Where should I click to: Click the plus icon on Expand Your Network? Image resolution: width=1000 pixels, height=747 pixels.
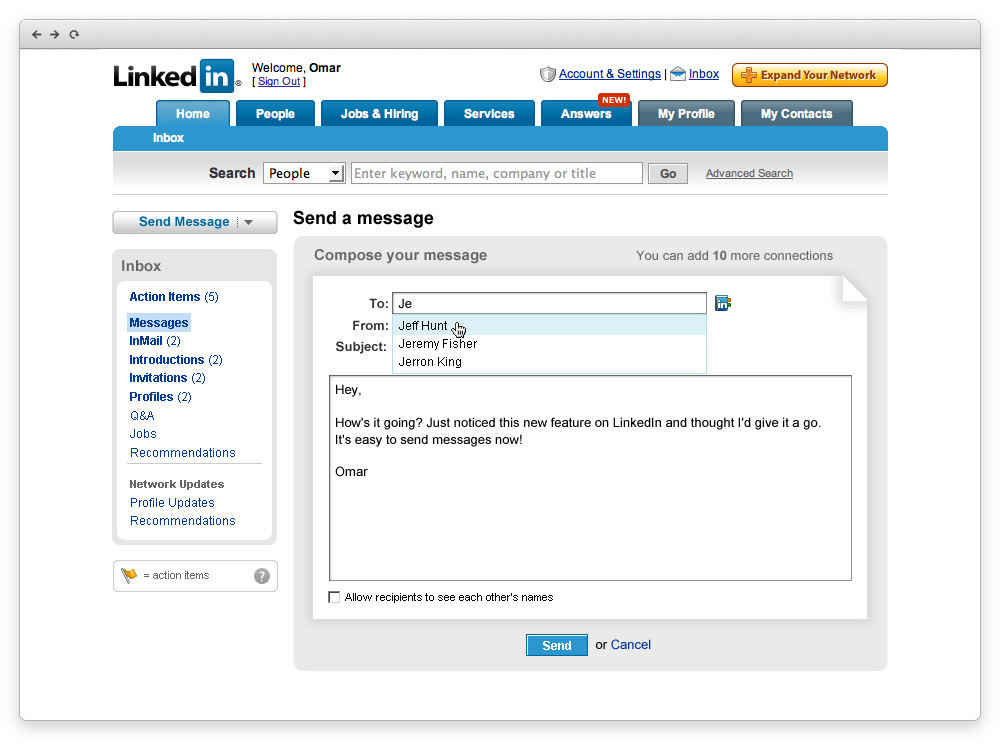(748, 75)
